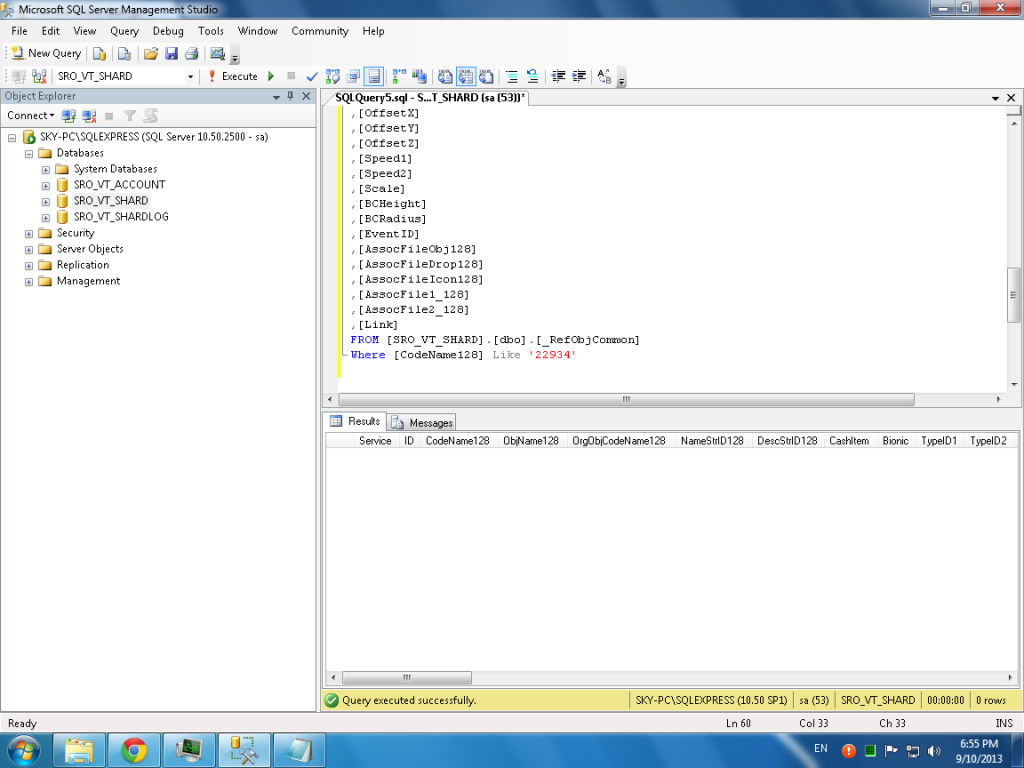Click the query editor vertical scrollbar thumb
The image size is (1024, 768).
click(1014, 295)
